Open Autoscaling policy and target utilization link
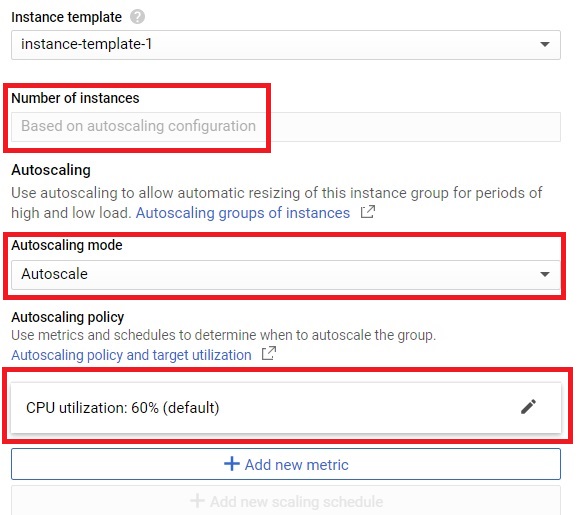580x515 pixels. coord(131,355)
